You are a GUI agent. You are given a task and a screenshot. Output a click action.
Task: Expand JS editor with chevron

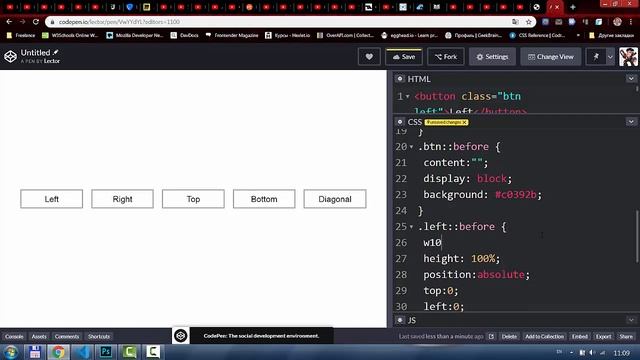[x=631, y=320]
